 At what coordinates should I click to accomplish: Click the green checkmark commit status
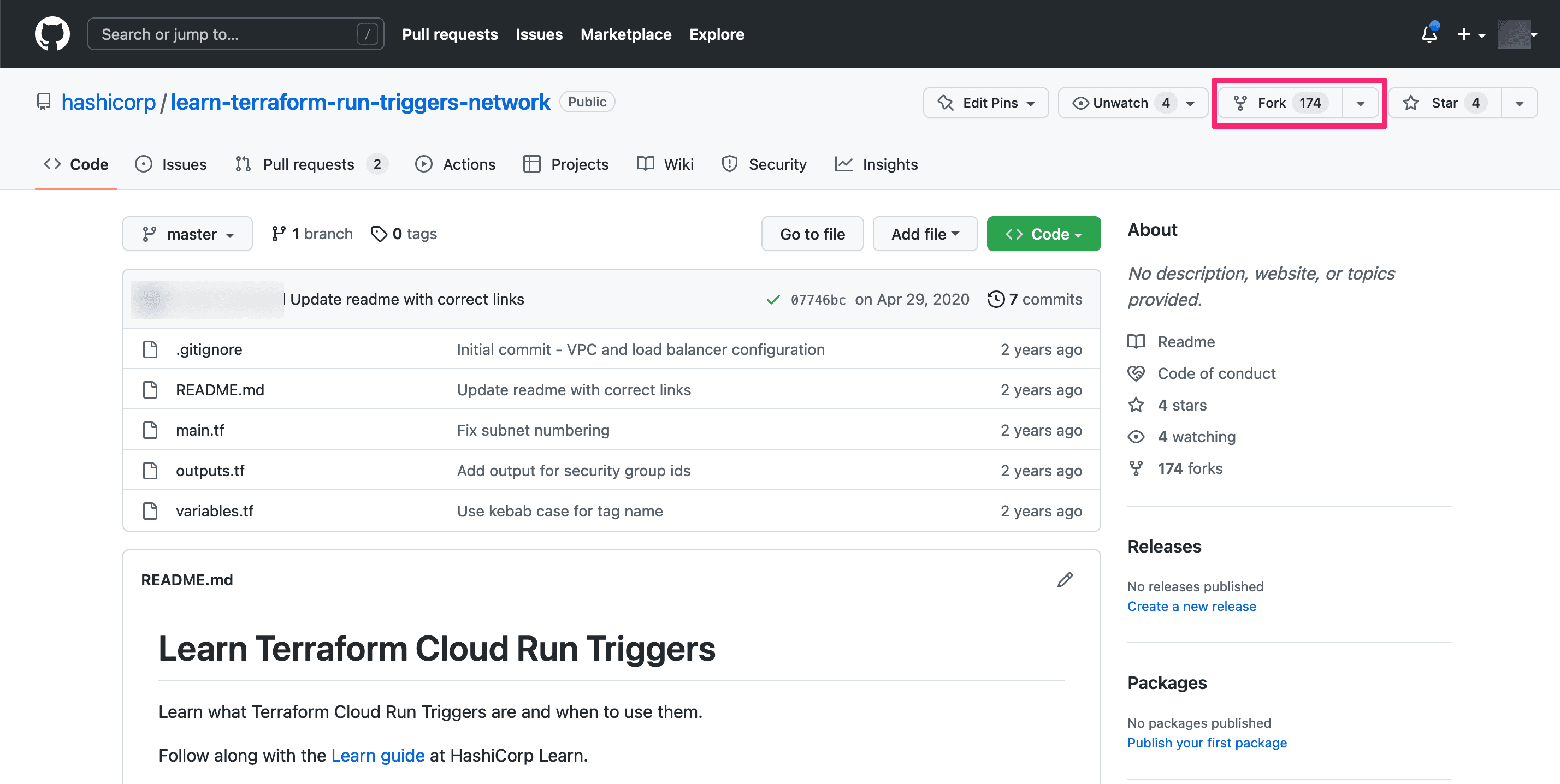tap(773, 300)
